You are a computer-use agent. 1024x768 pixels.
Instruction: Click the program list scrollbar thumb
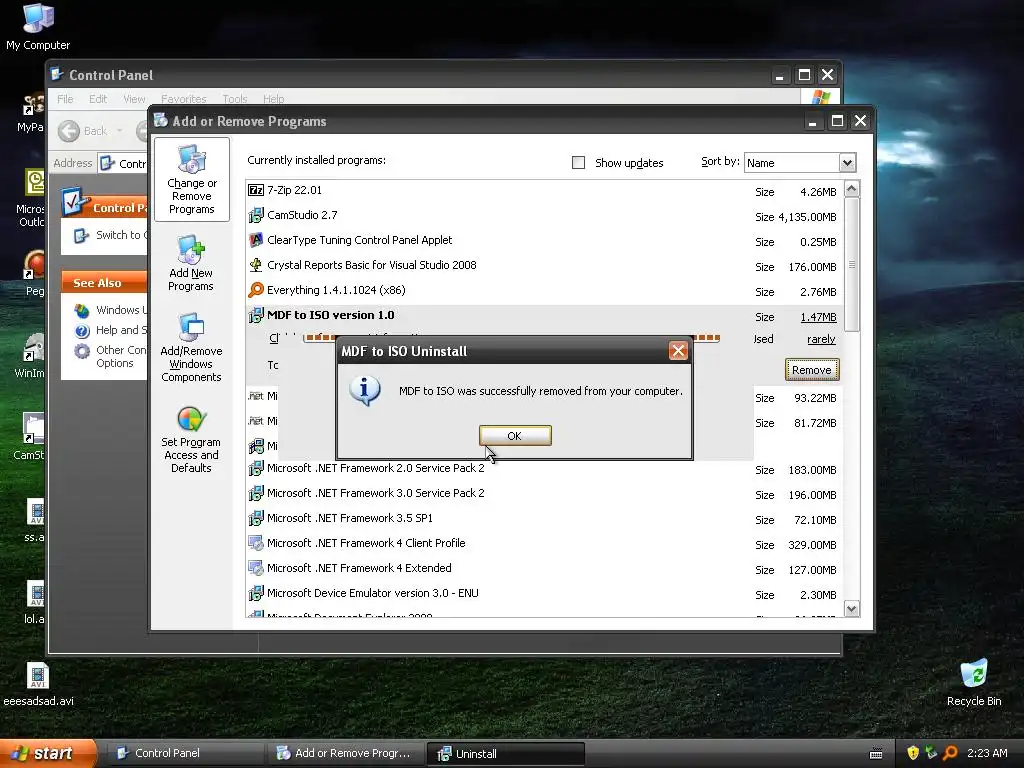pyautogui.click(x=852, y=264)
